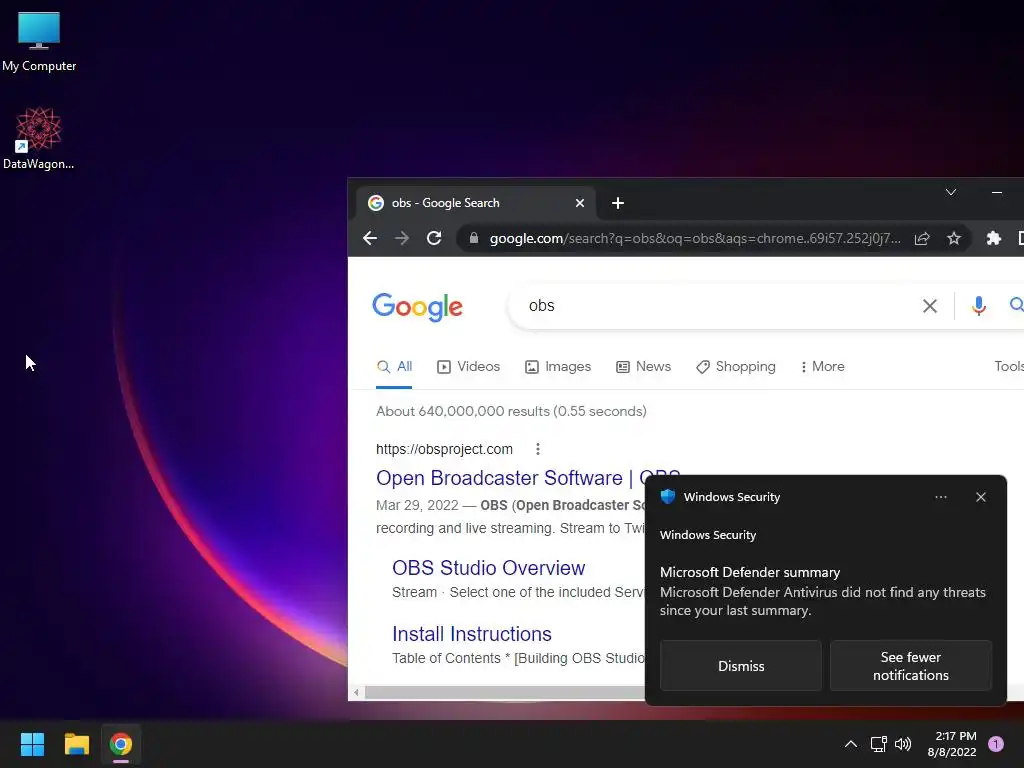Click the https://obsproject.com URL text
1024x768 pixels.
tap(444, 449)
